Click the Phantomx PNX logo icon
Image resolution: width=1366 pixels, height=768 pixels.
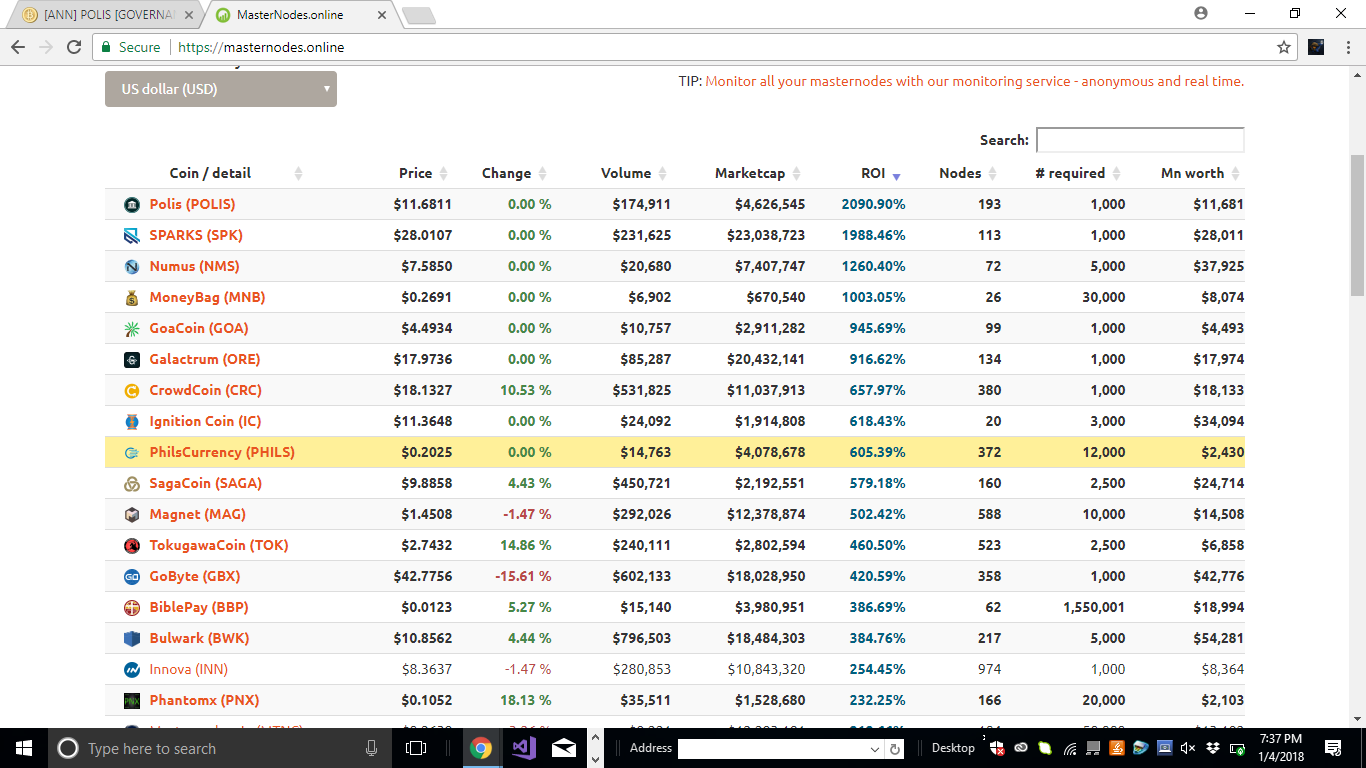pyautogui.click(x=131, y=701)
